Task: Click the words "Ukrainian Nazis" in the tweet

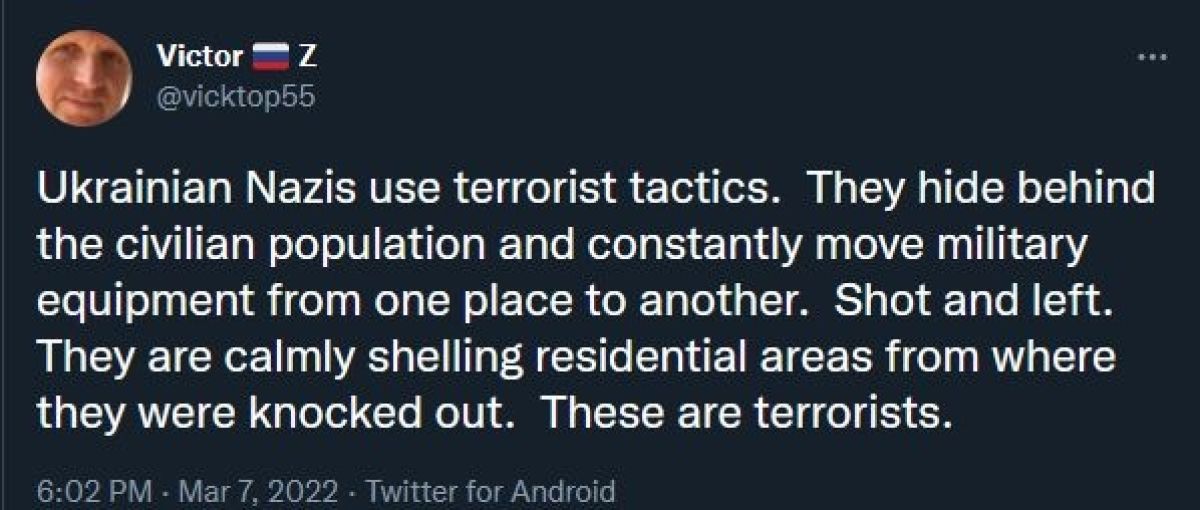Action: tap(190, 190)
